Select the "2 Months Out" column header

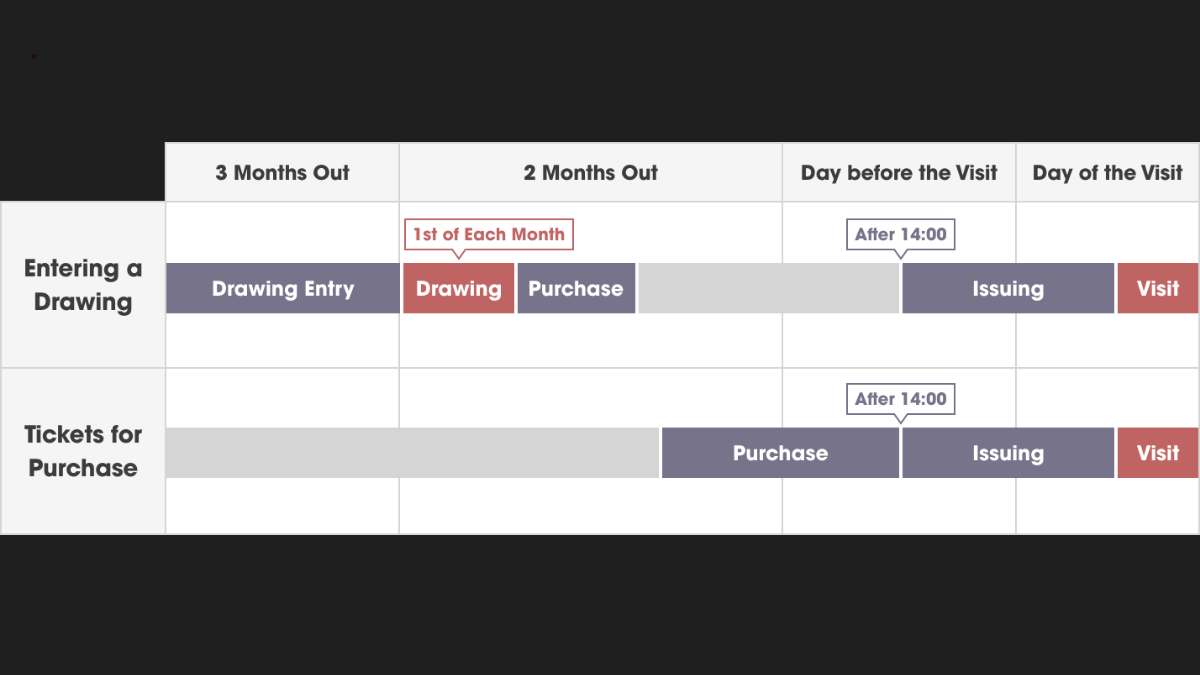(x=590, y=173)
